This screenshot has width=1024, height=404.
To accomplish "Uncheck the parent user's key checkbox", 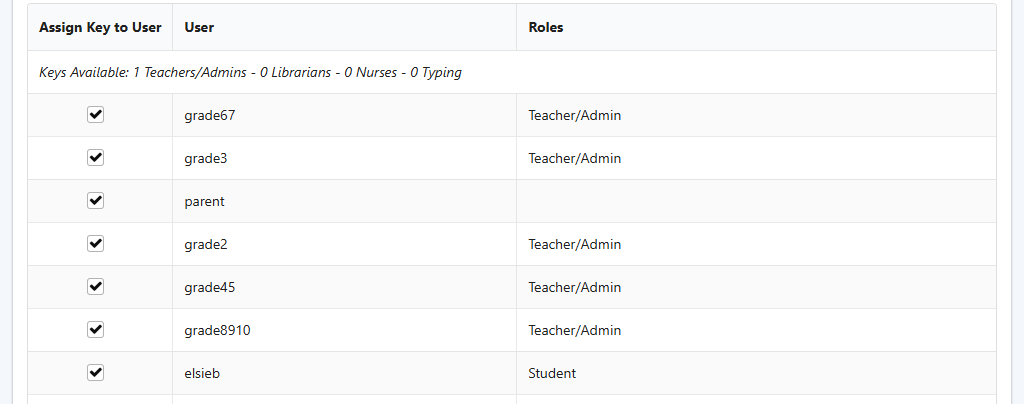I will click(96, 201).
